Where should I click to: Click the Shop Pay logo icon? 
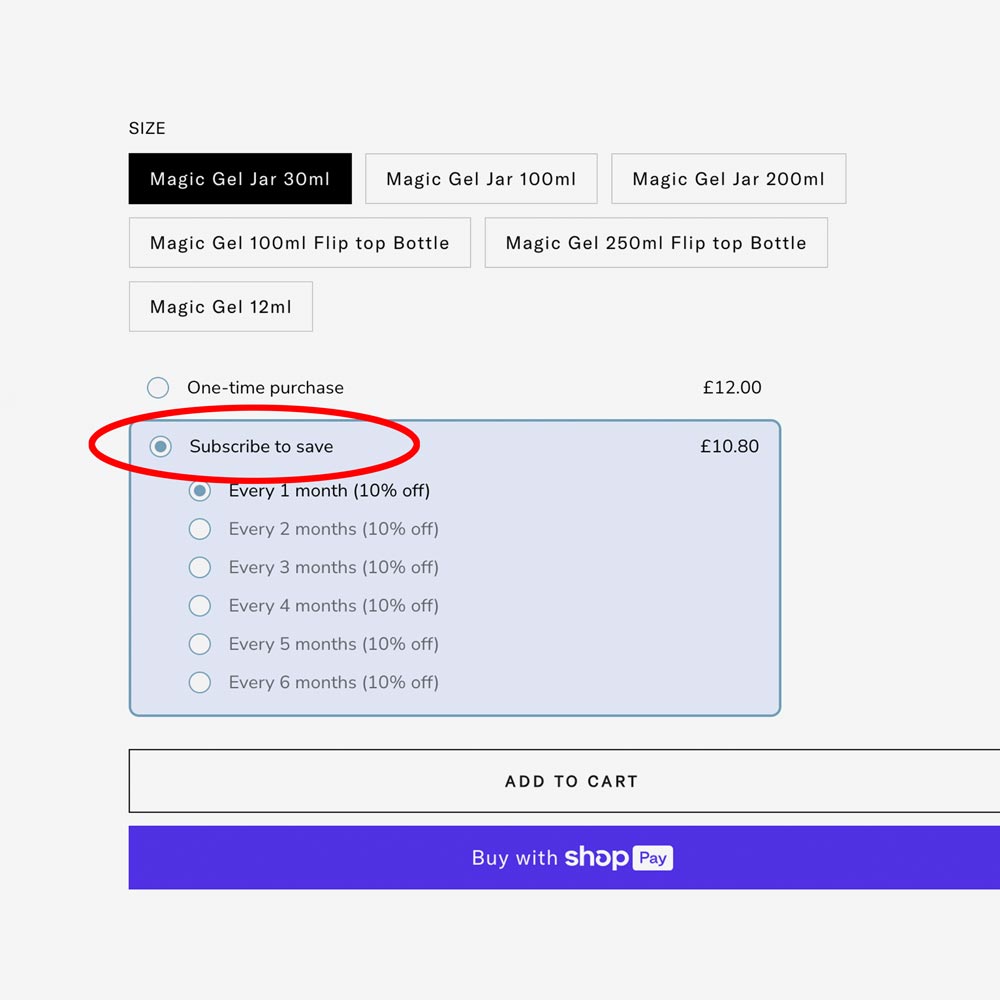coord(618,858)
